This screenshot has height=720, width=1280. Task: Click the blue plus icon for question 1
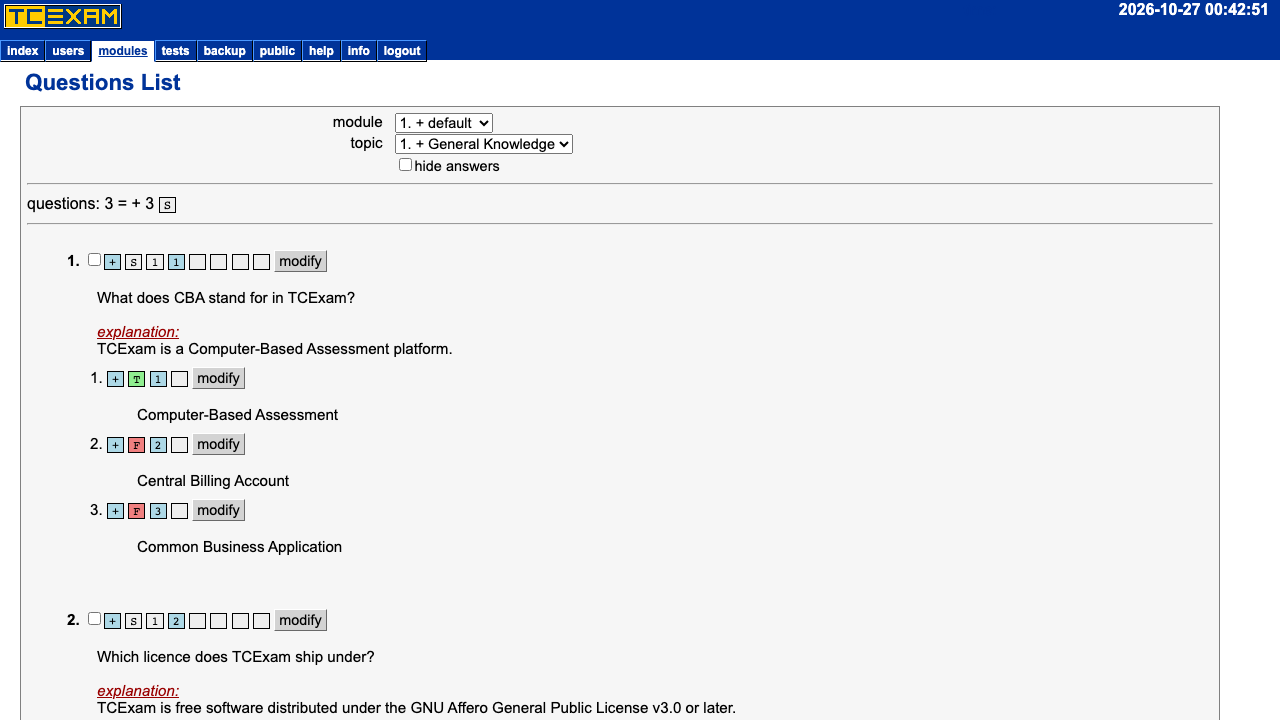point(112,262)
